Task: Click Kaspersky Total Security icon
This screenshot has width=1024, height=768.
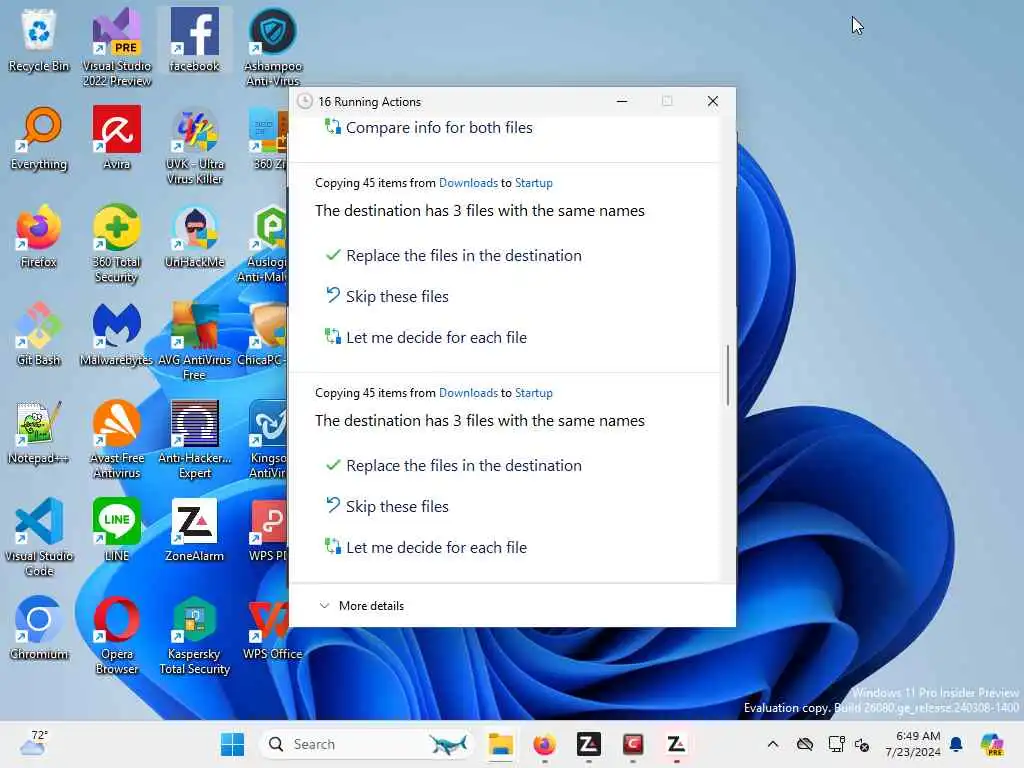Action: 195,635
